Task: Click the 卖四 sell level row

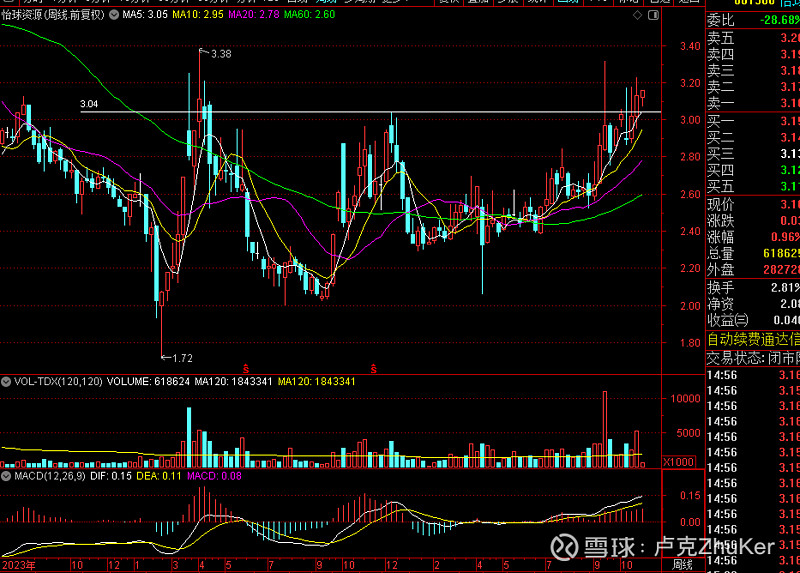Action: (x=753, y=55)
